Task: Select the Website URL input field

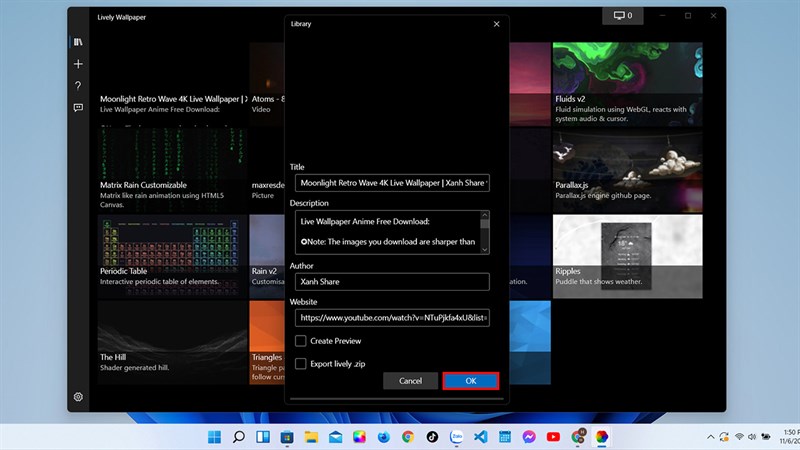Action: tap(392, 317)
